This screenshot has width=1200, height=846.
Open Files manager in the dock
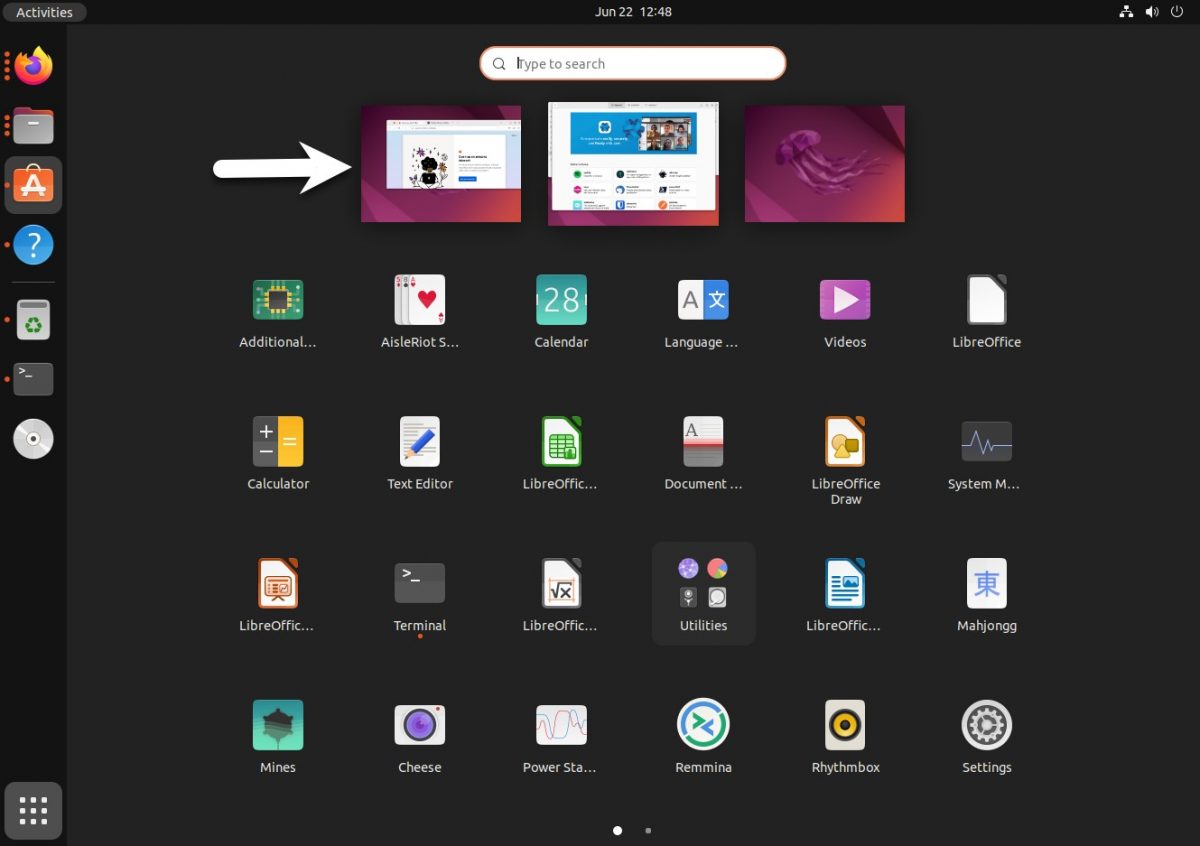(x=33, y=126)
